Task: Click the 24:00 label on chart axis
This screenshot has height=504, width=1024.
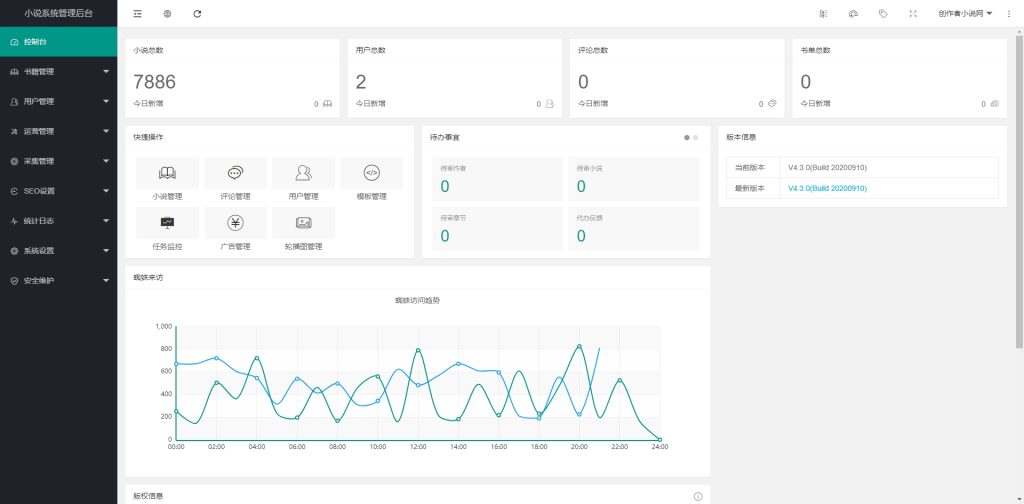Action: coord(660,447)
